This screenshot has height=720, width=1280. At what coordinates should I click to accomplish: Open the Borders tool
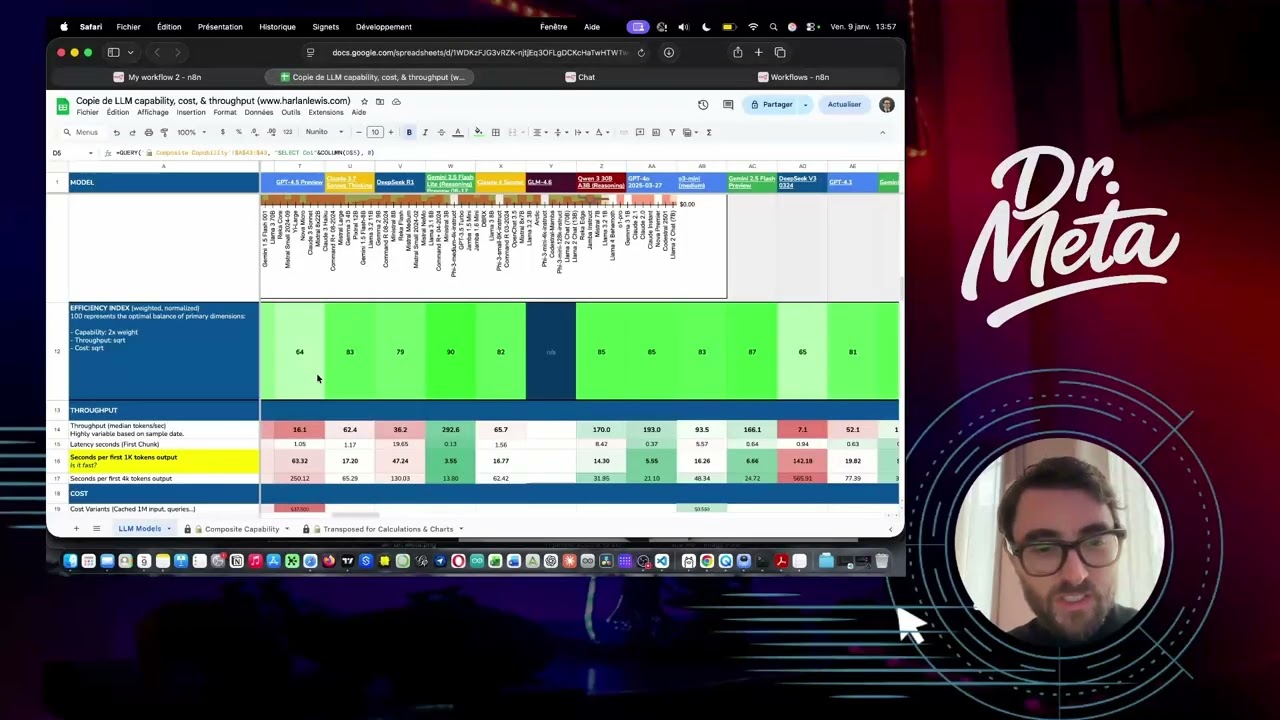coord(495,132)
